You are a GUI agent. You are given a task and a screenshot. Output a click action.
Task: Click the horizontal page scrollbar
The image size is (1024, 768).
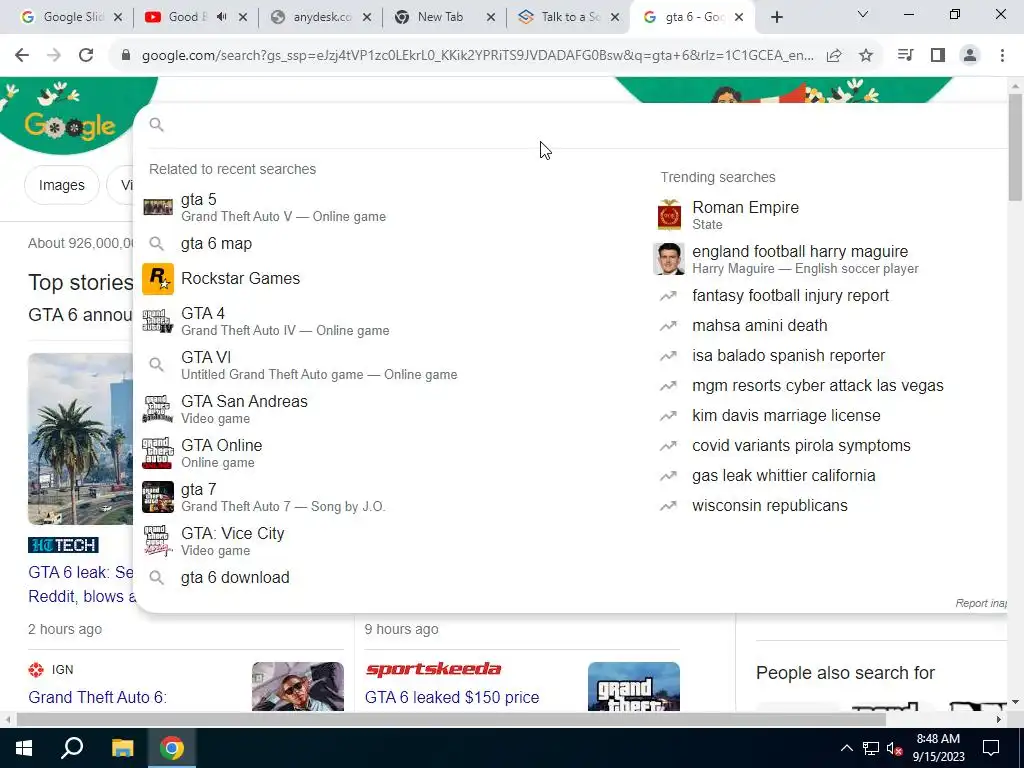[451, 719]
